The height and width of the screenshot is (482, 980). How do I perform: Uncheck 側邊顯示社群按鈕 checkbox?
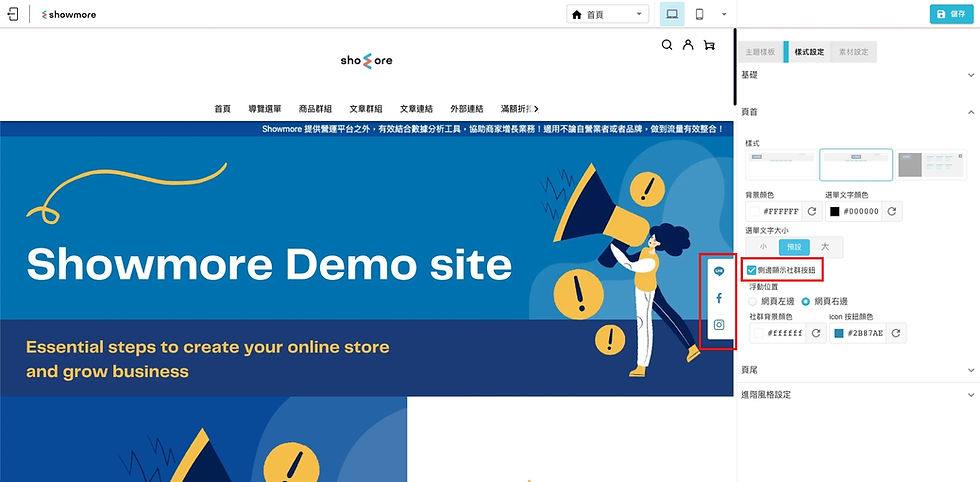[751, 271]
